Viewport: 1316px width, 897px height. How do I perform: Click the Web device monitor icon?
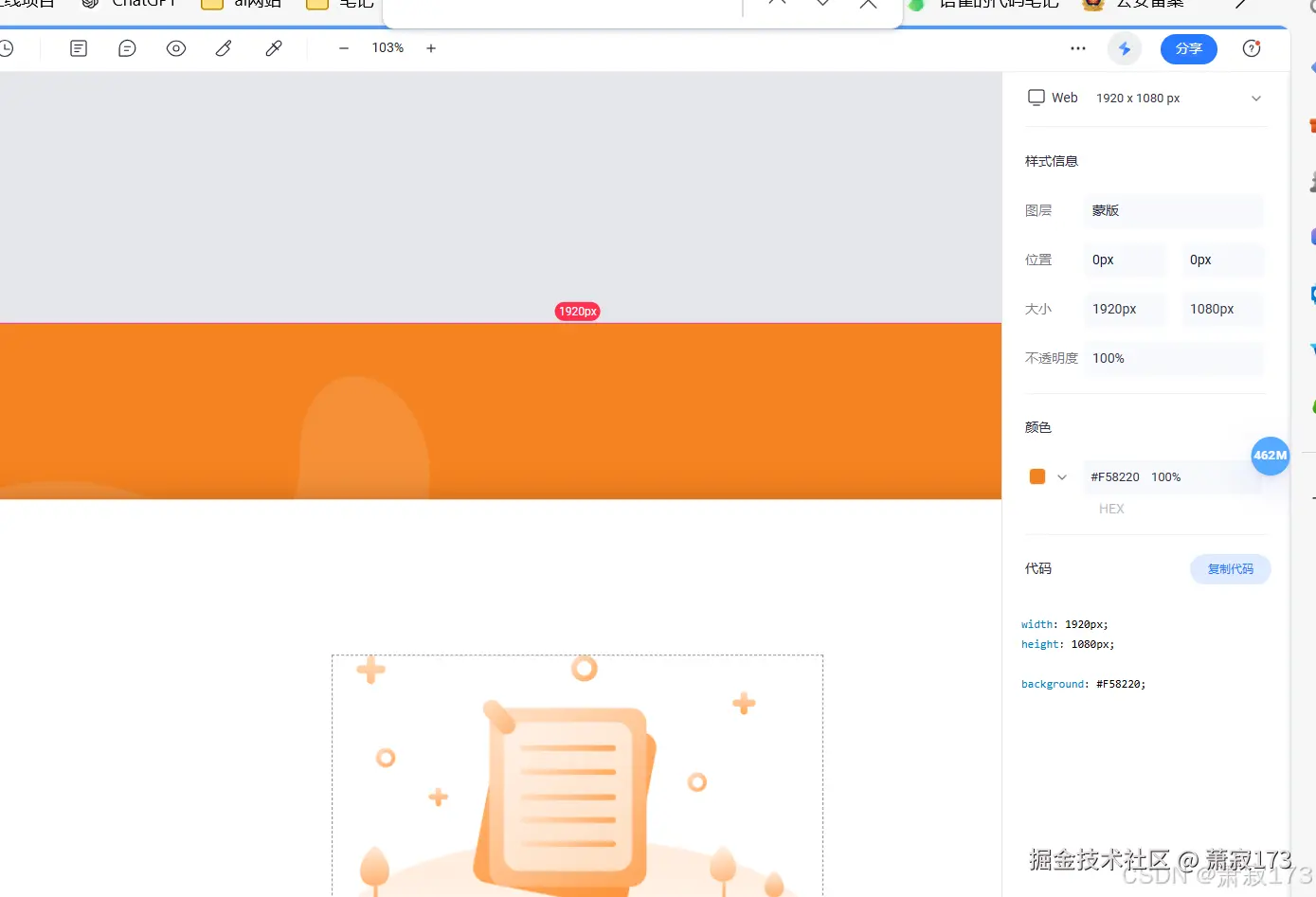tap(1037, 98)
